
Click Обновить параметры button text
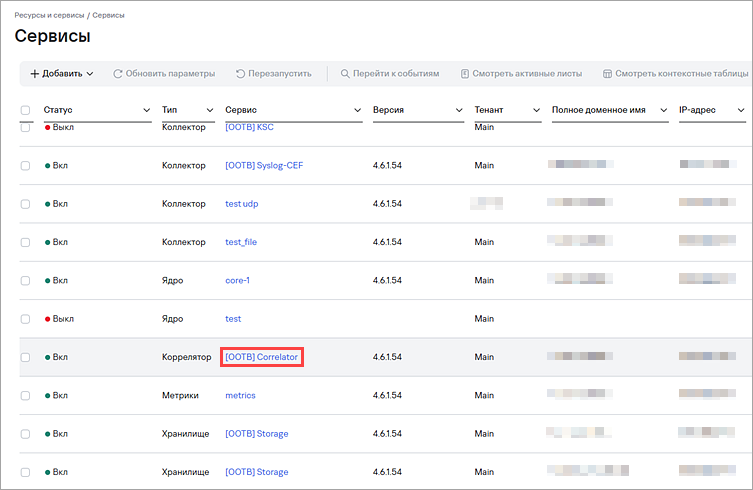170,74
